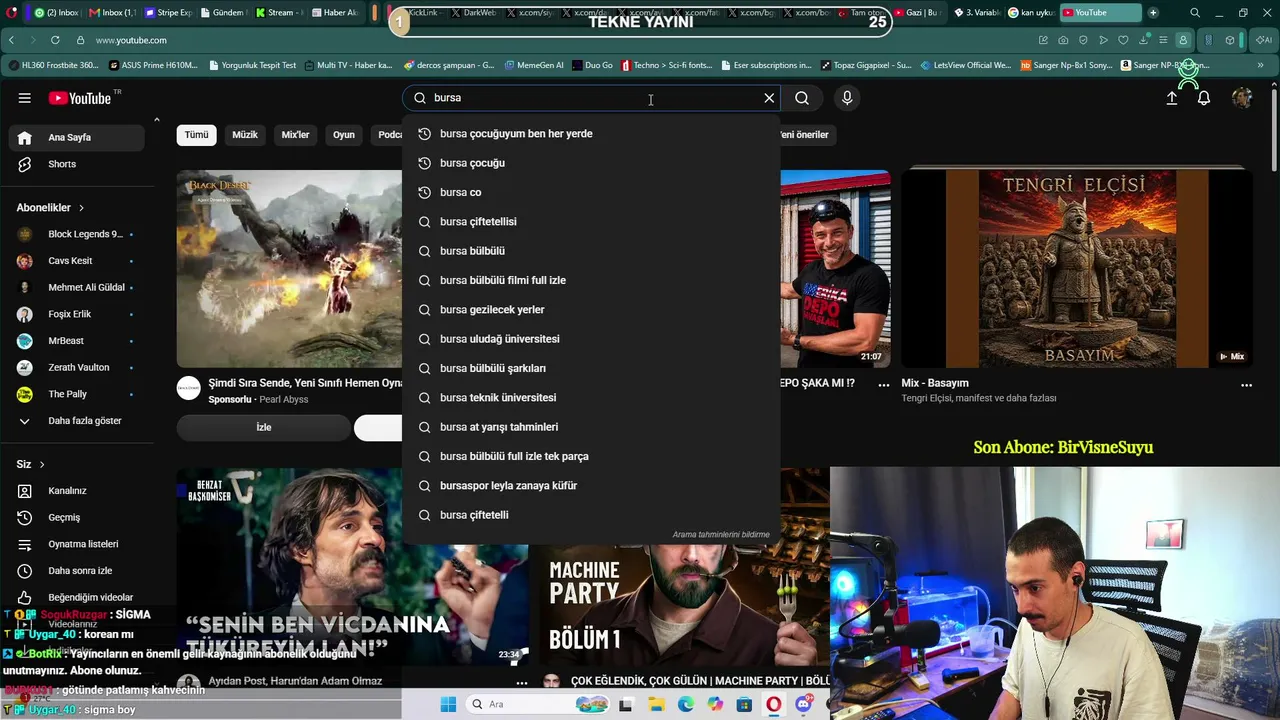Open options menu for Mix - Basayım
The height and width of the screenshot is (720, 1280).
pos(1246,384)
